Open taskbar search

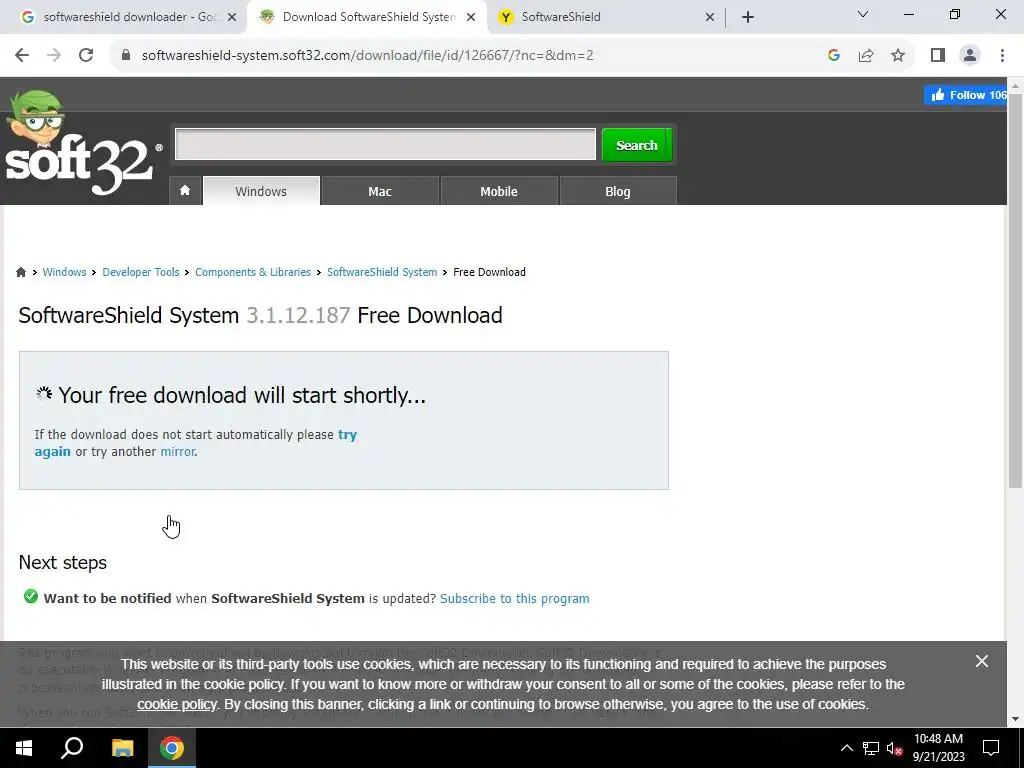(x=72, y=748)
